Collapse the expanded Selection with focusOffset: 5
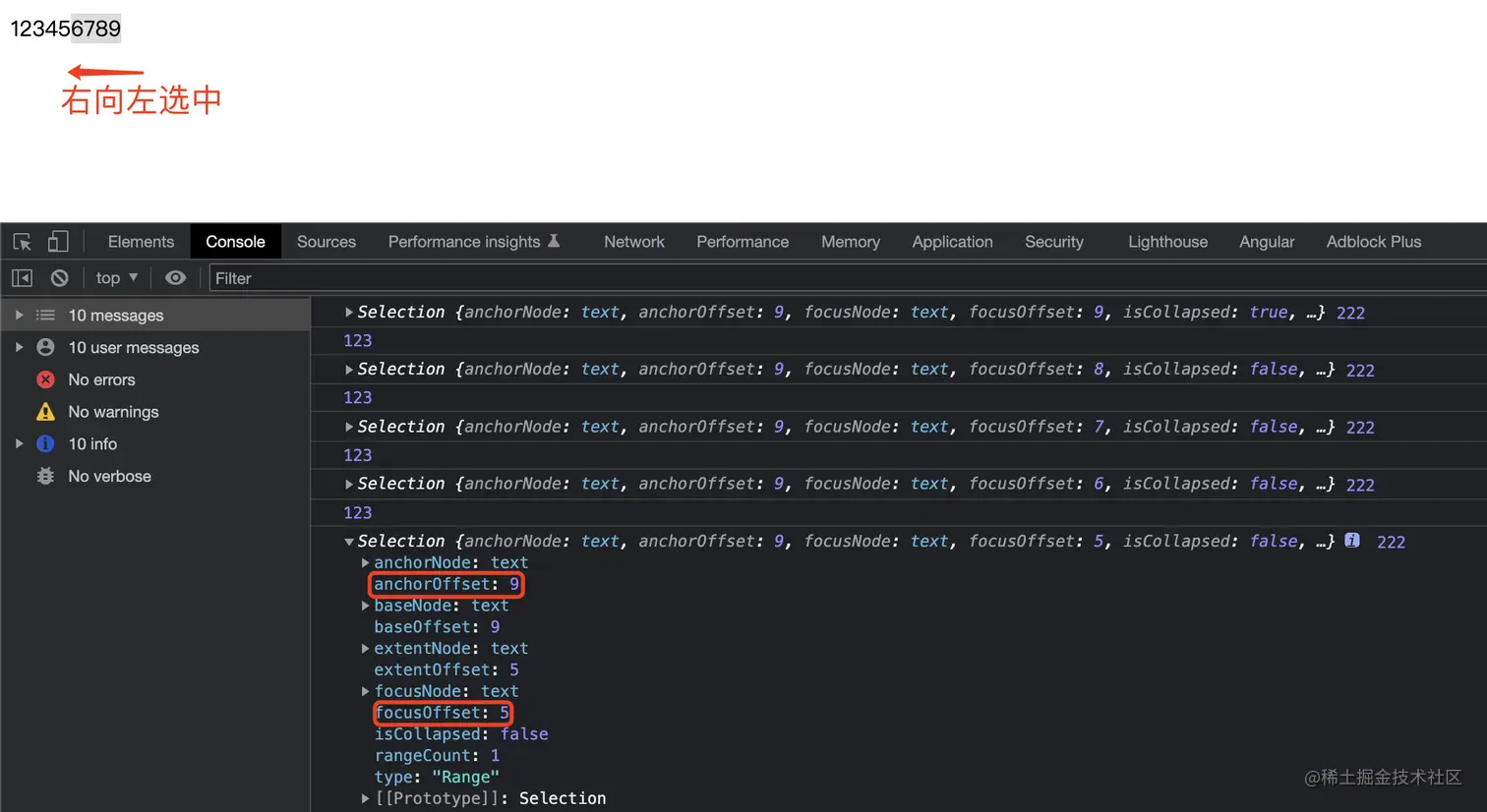Image resolution: width=1487 pixels, height=812 pixels. coord(349,542)
